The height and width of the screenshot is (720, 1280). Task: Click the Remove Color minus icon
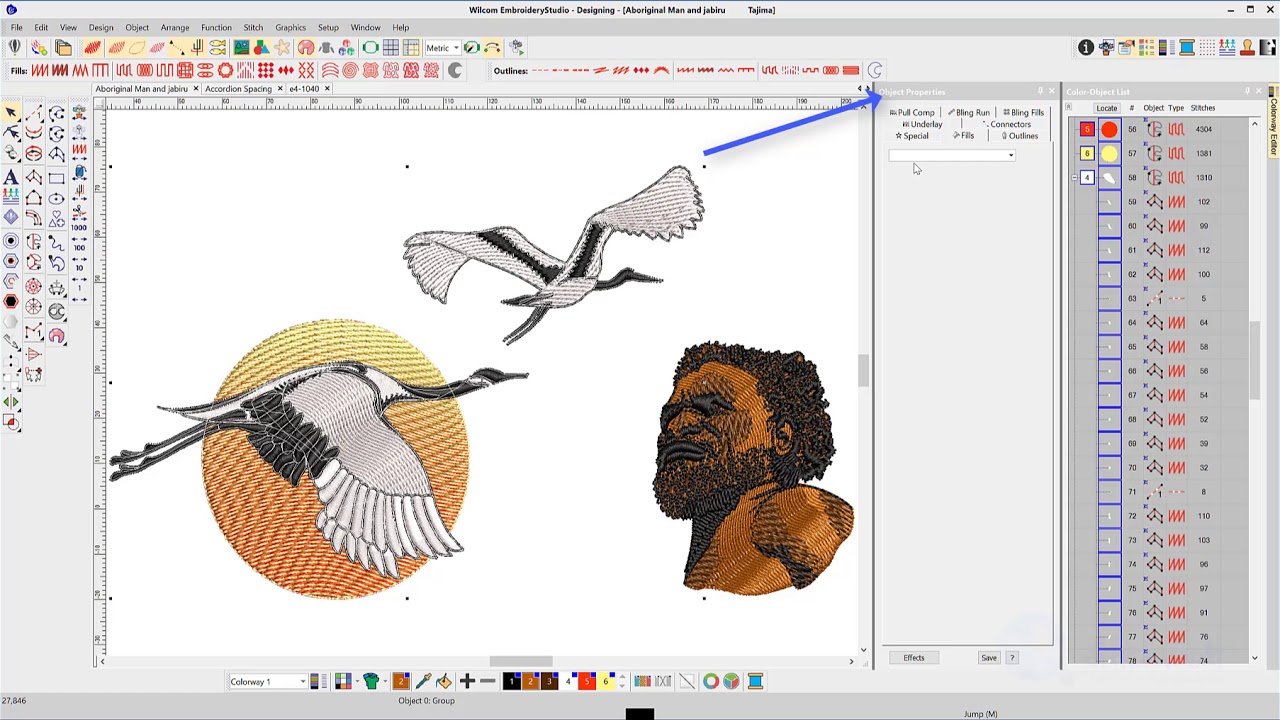click(x=487, y=682)
